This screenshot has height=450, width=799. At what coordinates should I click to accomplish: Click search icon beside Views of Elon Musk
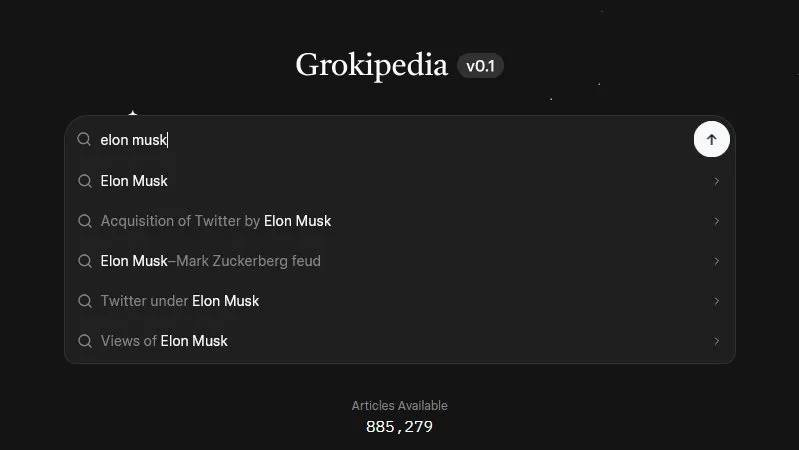tap(84, 341)
